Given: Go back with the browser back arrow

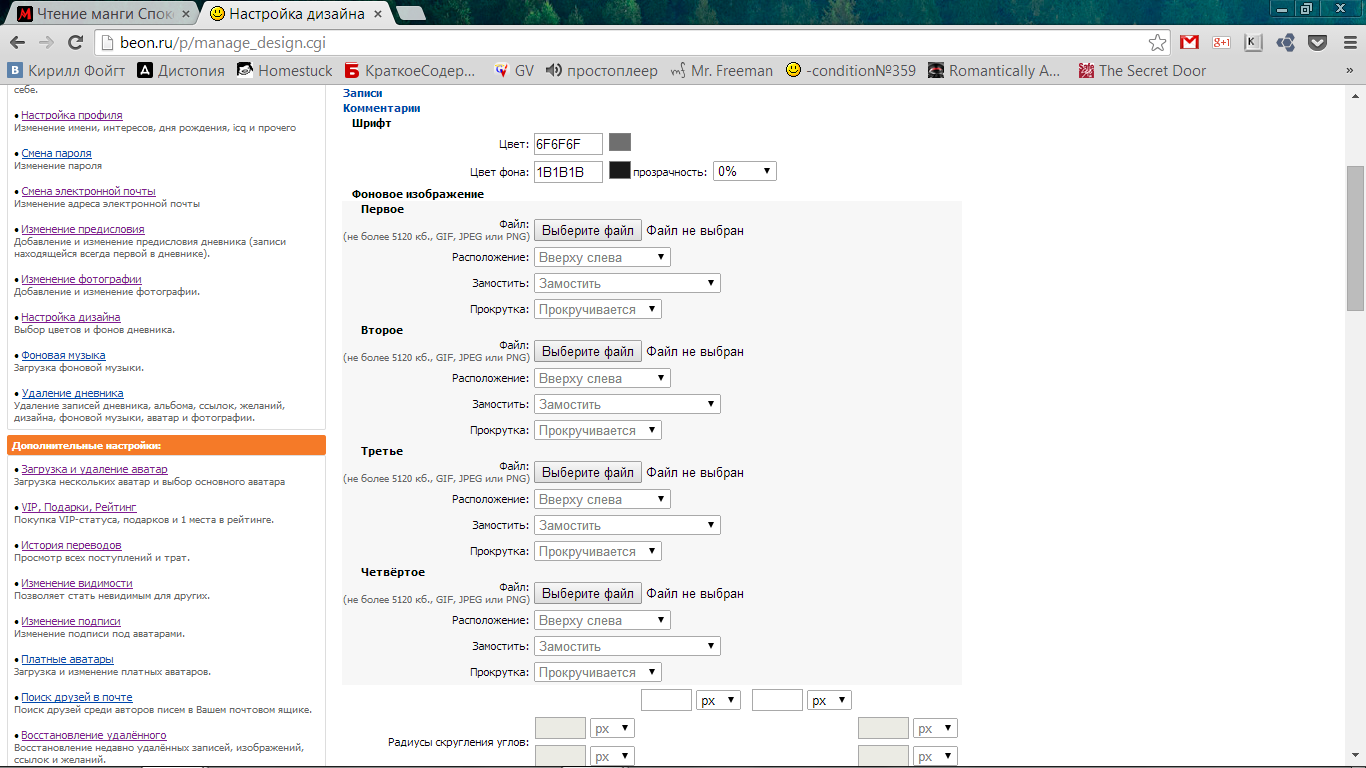Looking at the screenshot, I should [17, 42].
